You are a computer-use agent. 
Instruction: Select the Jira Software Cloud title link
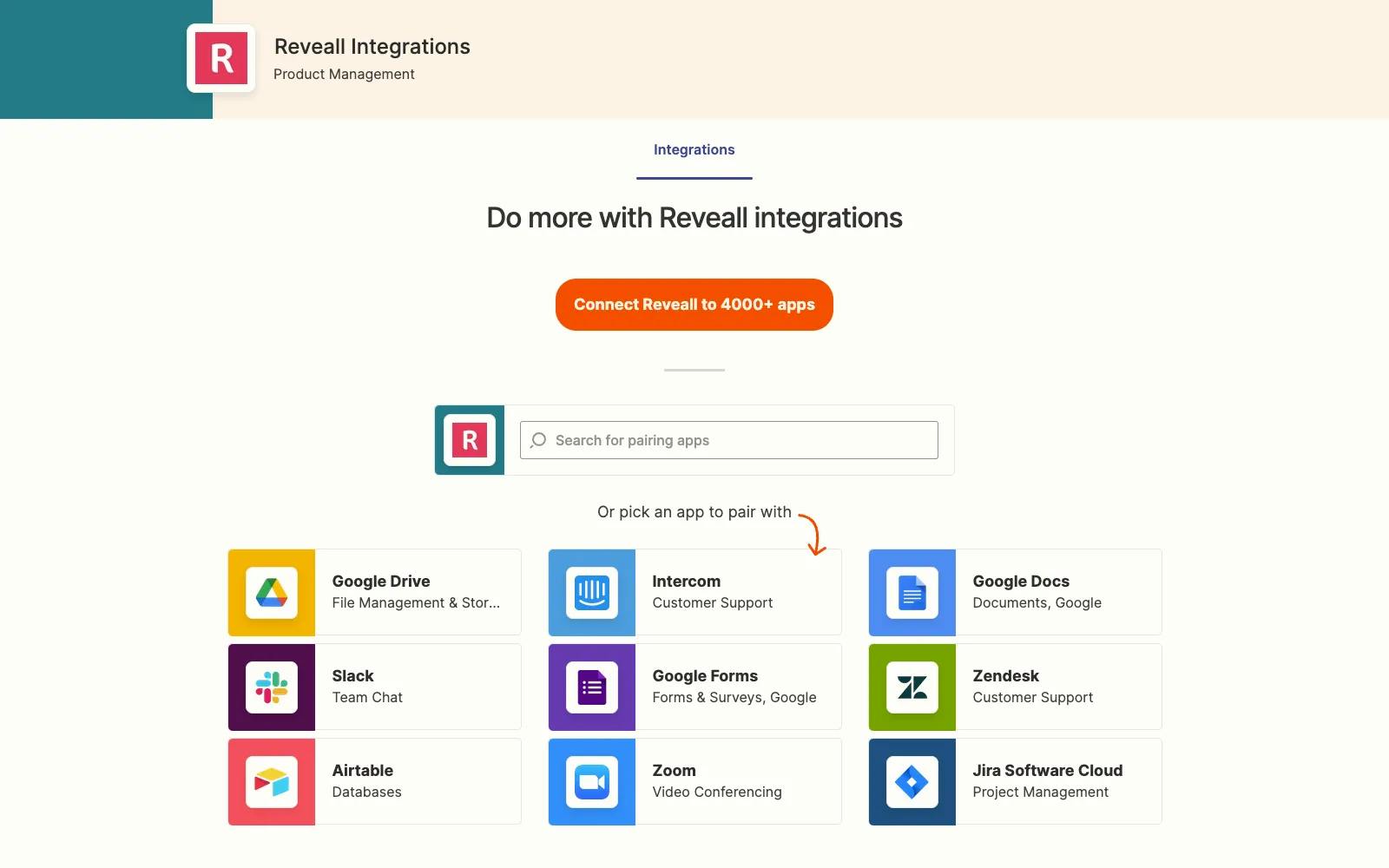pyautogui.click(x=1048, y=771)
